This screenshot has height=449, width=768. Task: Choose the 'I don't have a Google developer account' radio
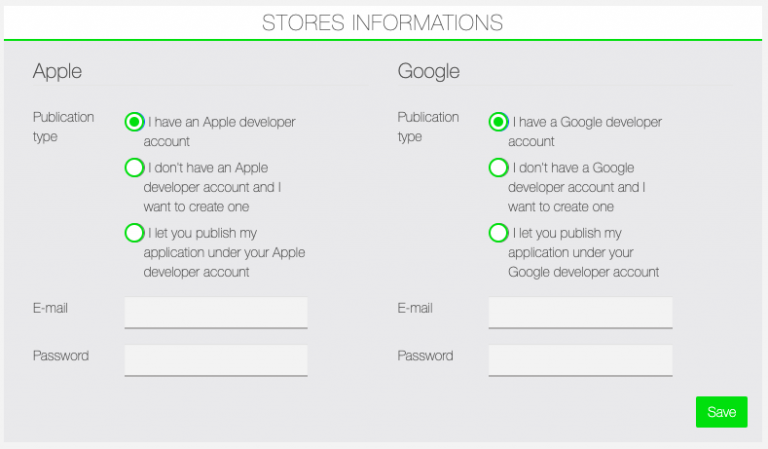pos(498,168)
